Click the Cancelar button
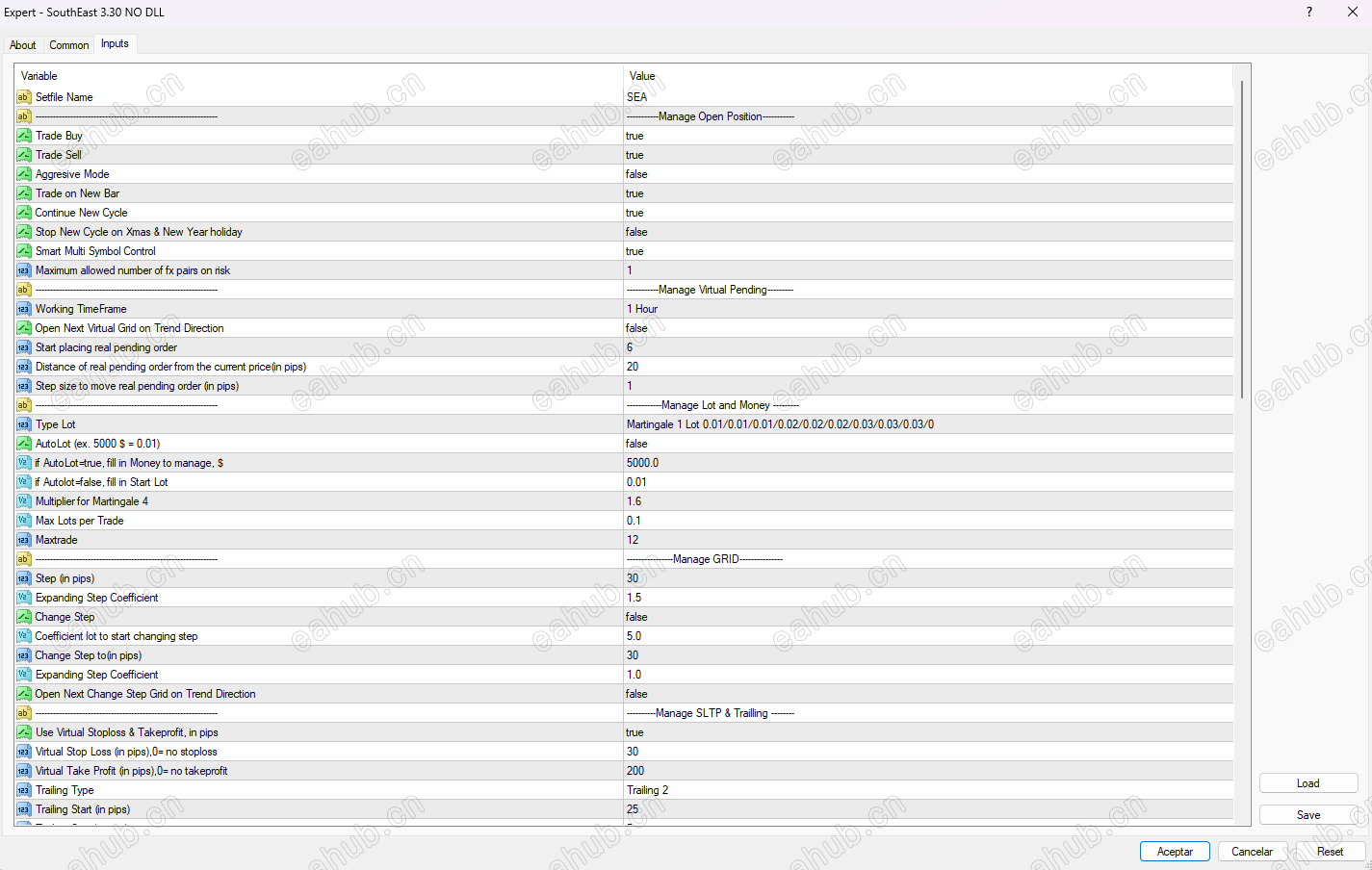This screenshot has width=1372, height=870. [1253, 852]
